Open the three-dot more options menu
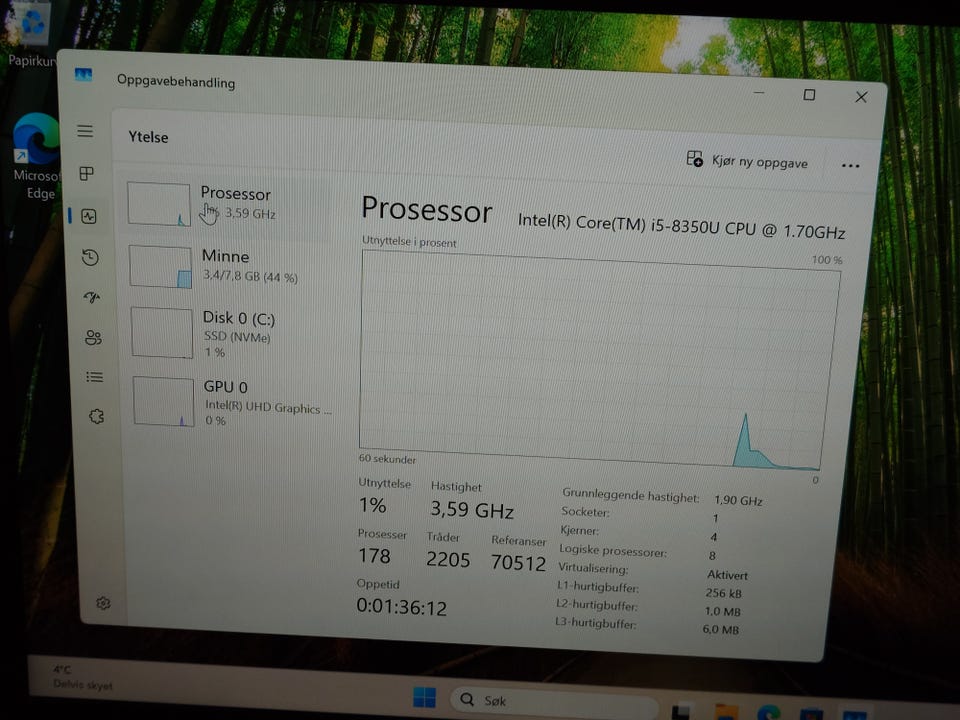Viewport: 960px width, 720px height. coord(850,165)
